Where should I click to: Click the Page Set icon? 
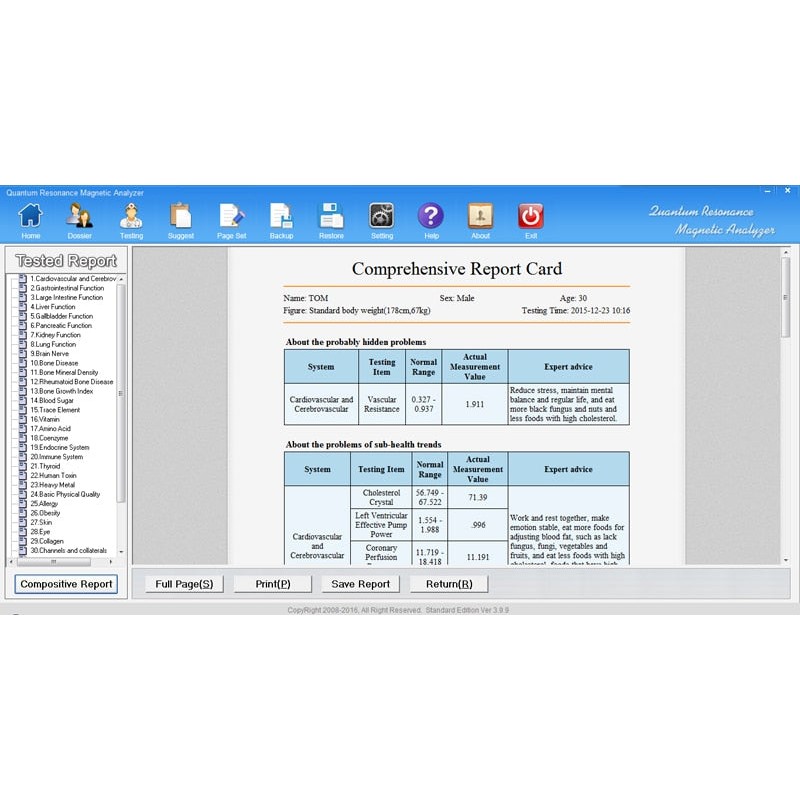click(x=232, y=216)
